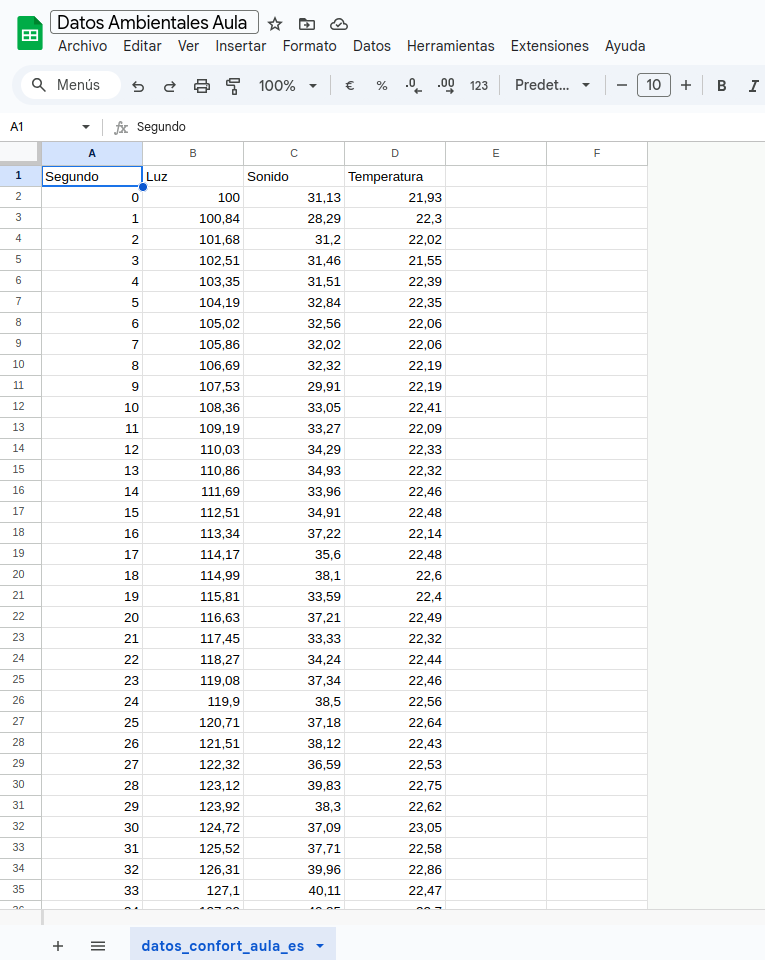Viewport: 765px width, 960px height.
Task: Open the Google Sheets home logo
Action: (x=30, y=34)
